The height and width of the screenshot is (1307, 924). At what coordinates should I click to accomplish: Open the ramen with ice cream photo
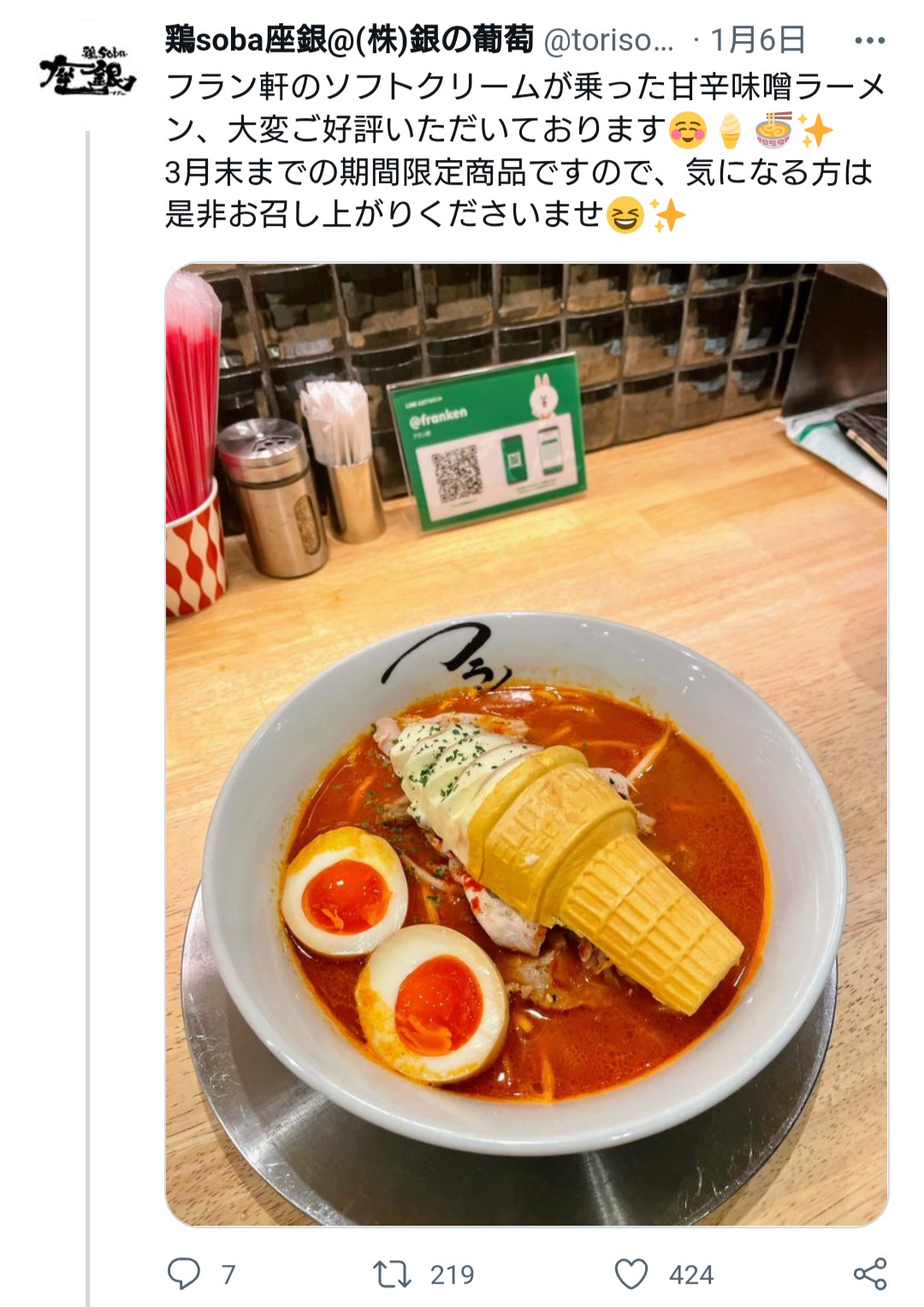pos(526,744)
